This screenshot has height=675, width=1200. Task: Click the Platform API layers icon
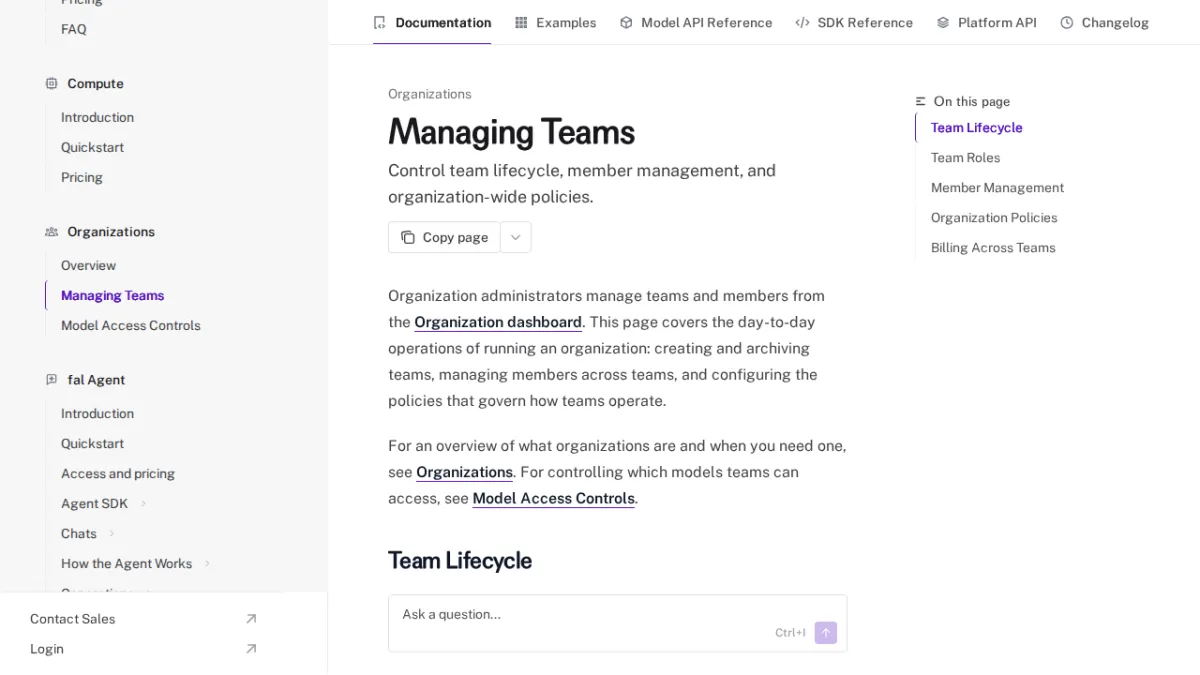(943, 22)
